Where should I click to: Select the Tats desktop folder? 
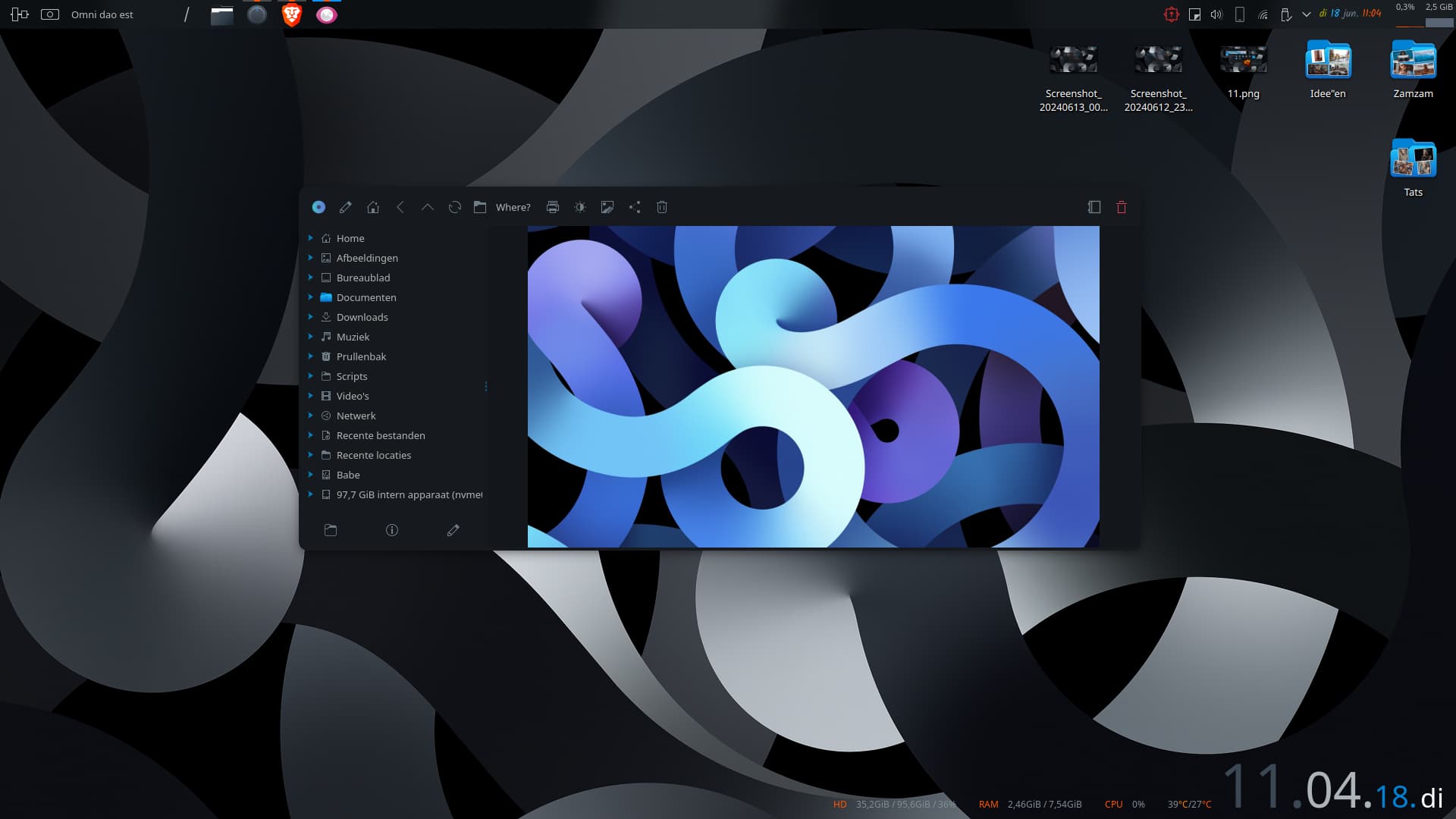(x=1413, y=168)
